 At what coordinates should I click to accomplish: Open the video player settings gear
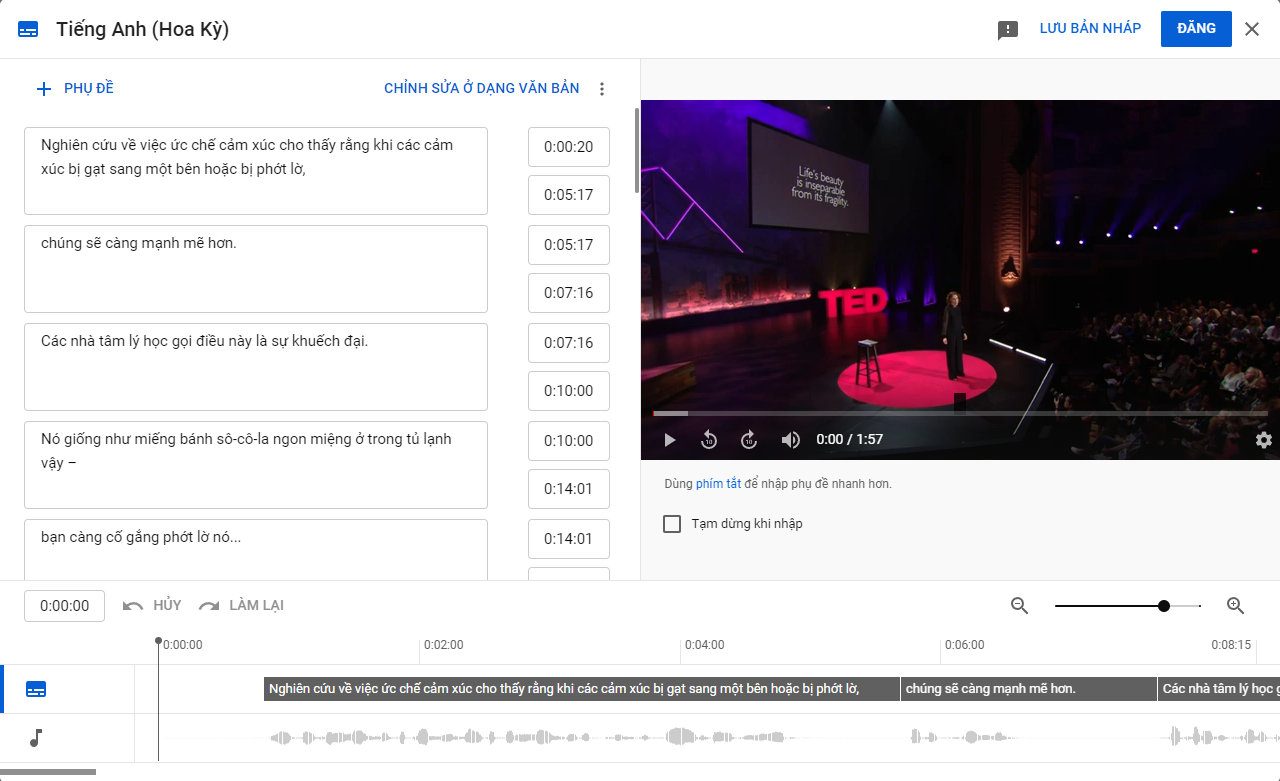click(1263, 440)
